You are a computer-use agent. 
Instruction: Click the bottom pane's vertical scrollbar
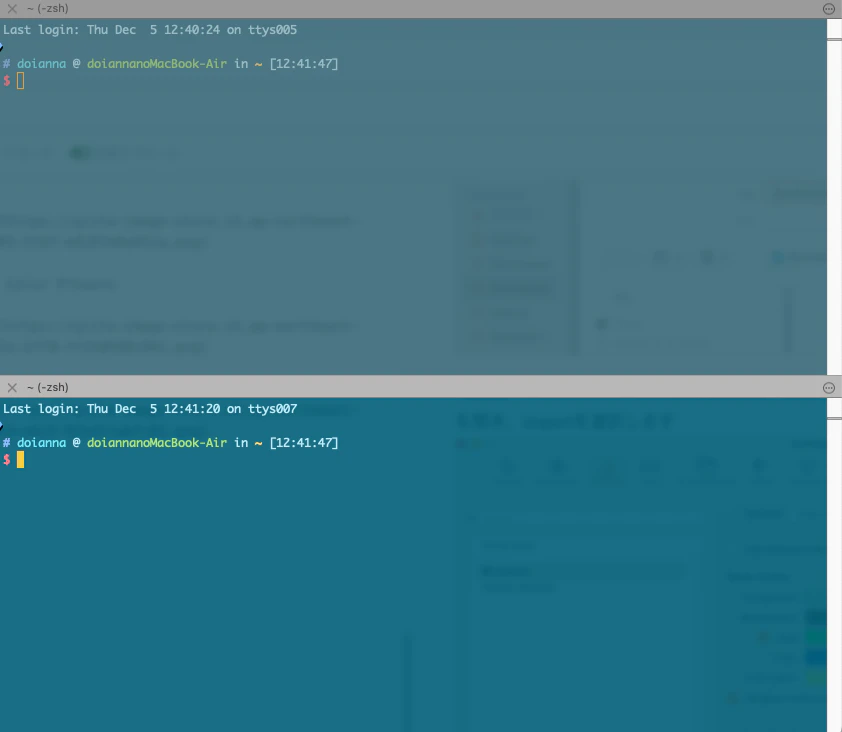coord(834,564)
